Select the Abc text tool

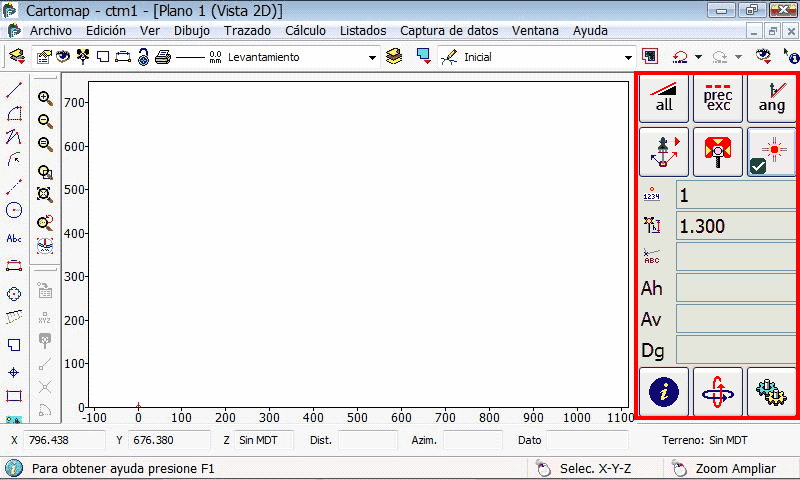coord(14,239)
